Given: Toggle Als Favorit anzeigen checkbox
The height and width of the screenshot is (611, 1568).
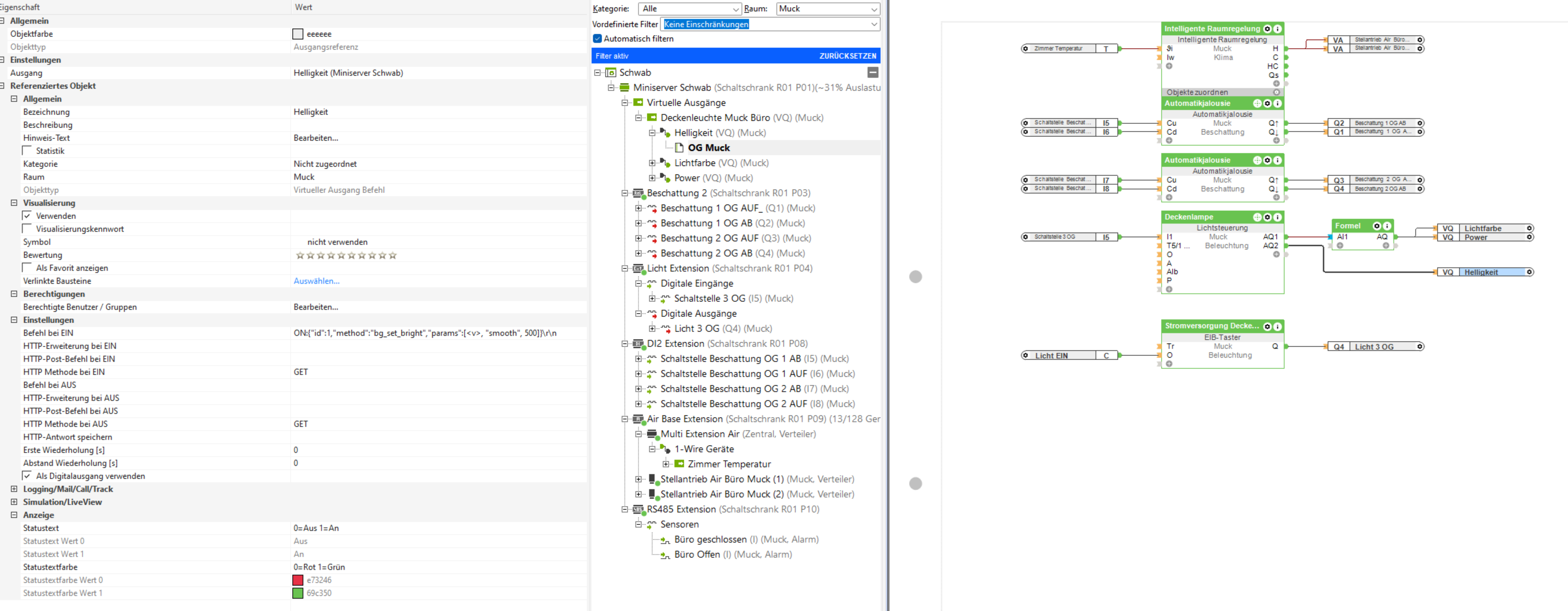Looking at the screenshot, I should [x=27, y=268].
